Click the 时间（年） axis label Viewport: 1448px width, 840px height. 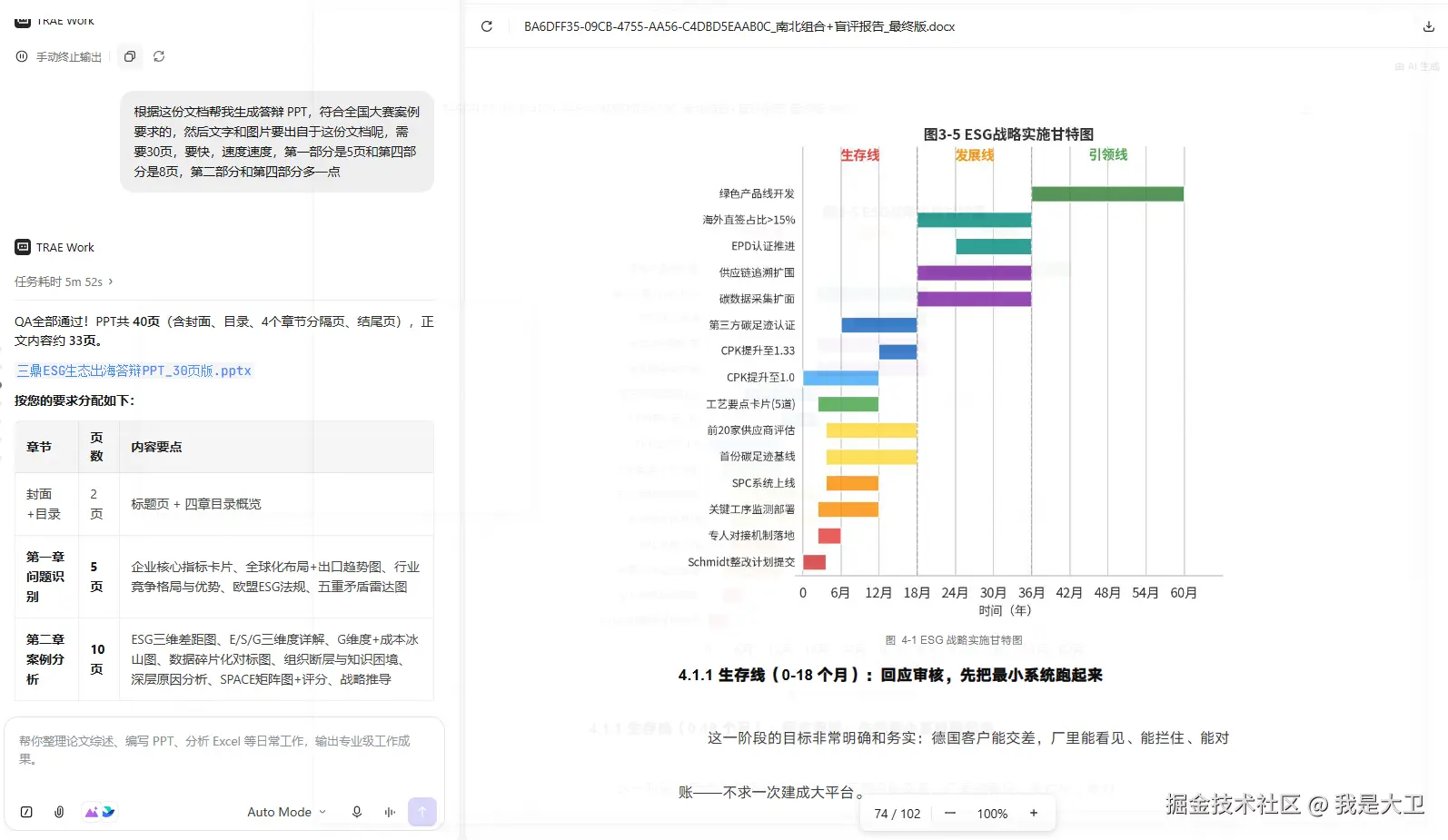coord(1005,610)
